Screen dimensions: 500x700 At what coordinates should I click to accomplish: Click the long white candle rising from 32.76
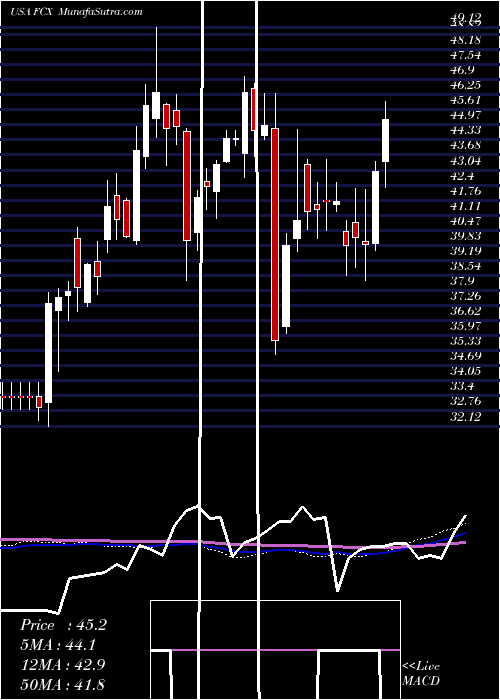tap(48, 353)
